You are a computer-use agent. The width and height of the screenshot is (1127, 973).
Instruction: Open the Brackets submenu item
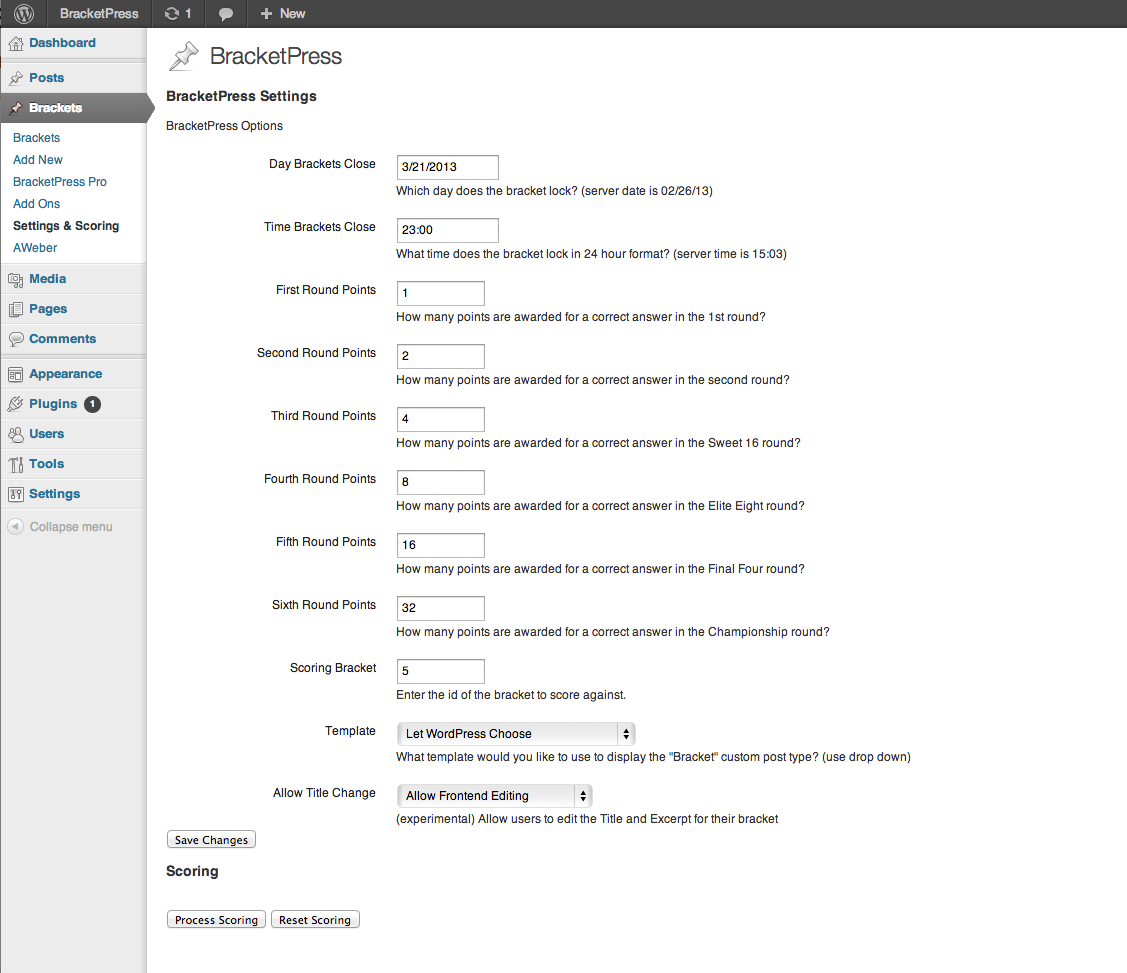[37, 138]
